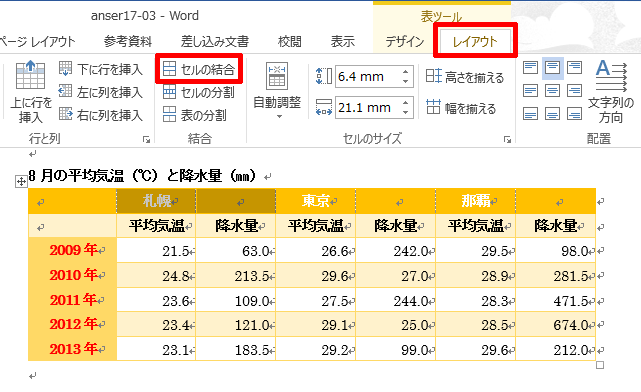Merge selected cells with セルの結合

pos(199,69)
